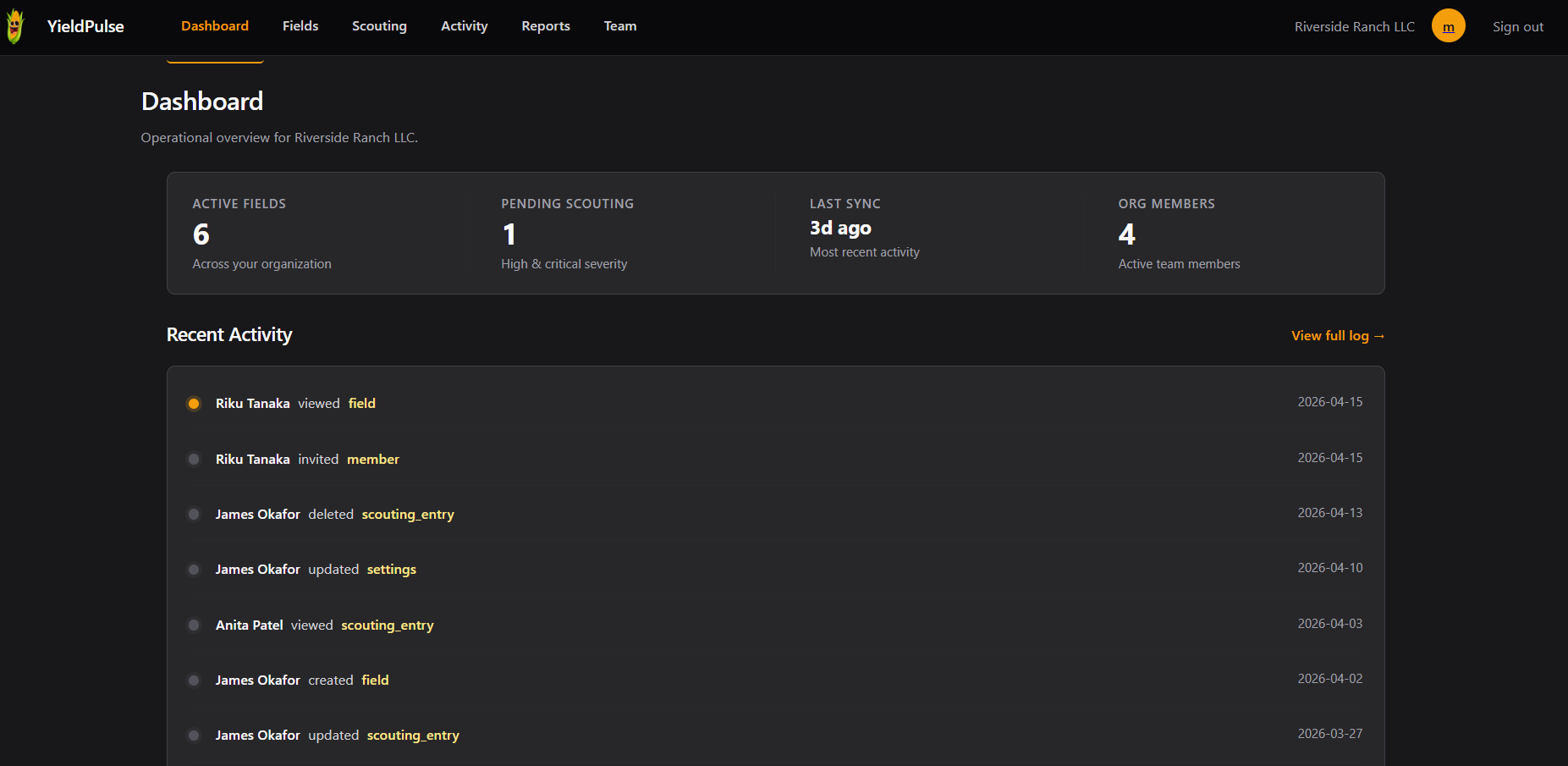The width and height of the screenshot is (1568, 766).
Task: Open the 'member' link in invited row
Action: [372, 460]
